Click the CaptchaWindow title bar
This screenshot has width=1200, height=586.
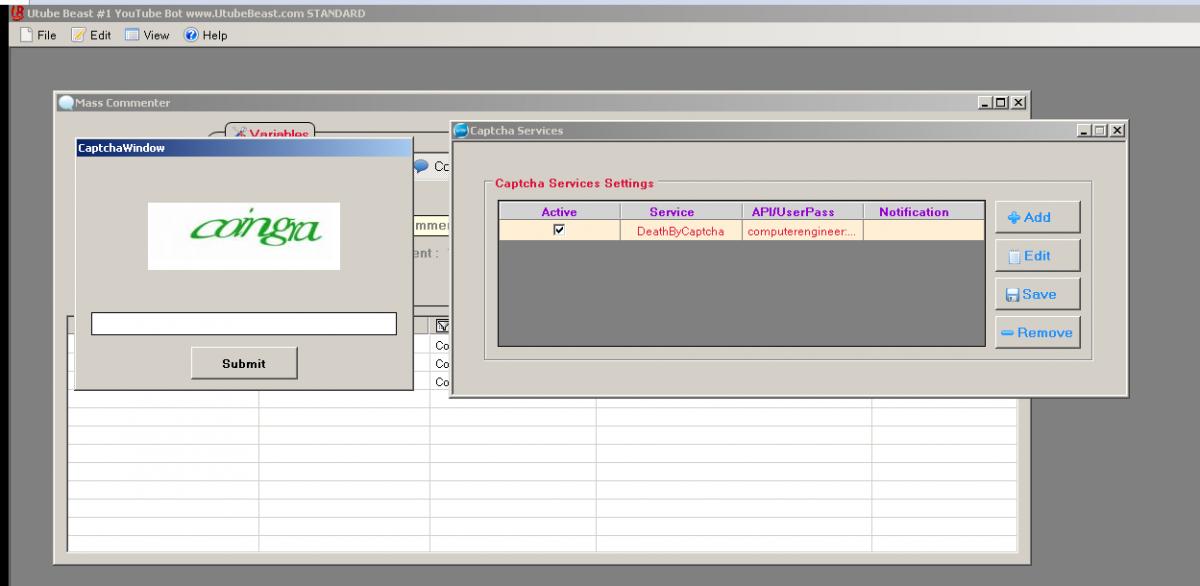tap(244, 148)
